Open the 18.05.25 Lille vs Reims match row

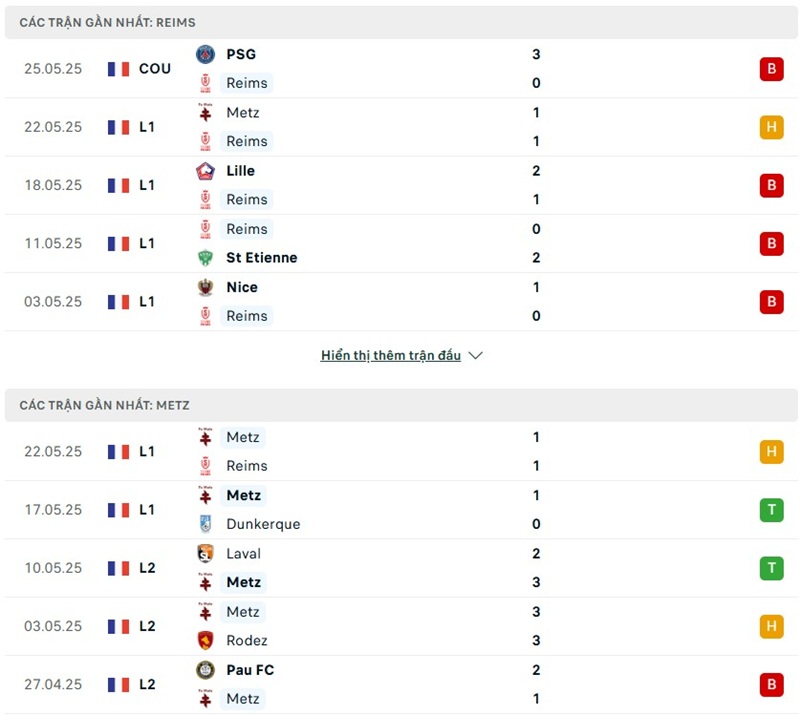pyautogui.click(x=400, y=185)
